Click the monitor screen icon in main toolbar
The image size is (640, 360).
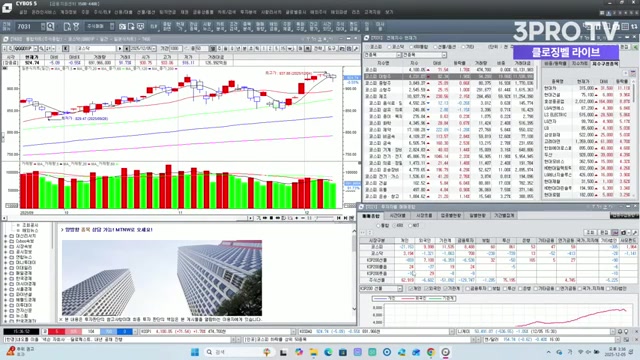click(140, 27)
